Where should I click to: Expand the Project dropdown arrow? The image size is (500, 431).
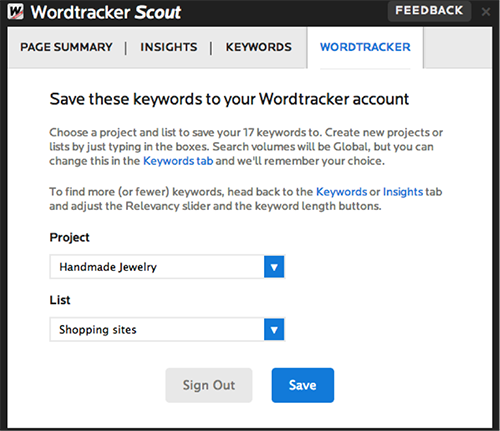click(x=274, y=267)
